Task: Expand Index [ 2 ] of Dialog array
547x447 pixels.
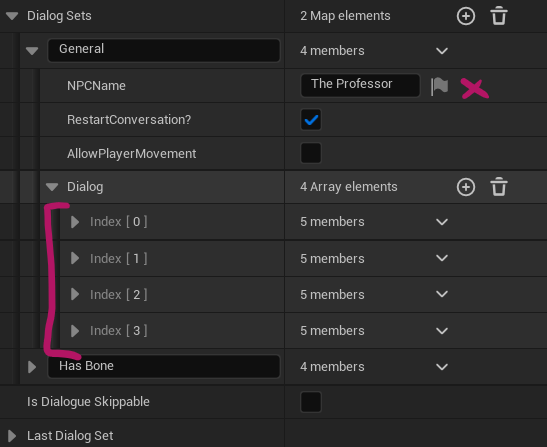Action: click(75, 295)
